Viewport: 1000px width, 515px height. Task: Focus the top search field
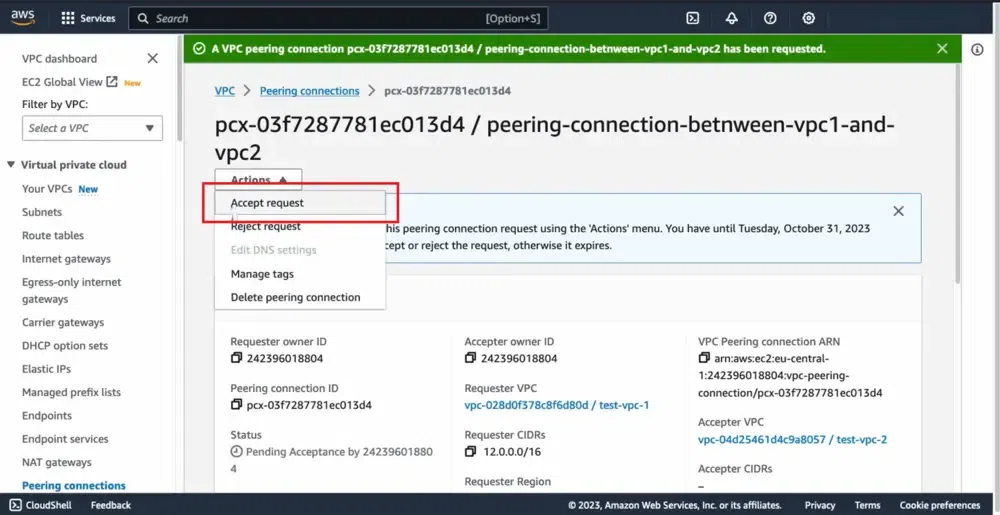click(338, 18)
